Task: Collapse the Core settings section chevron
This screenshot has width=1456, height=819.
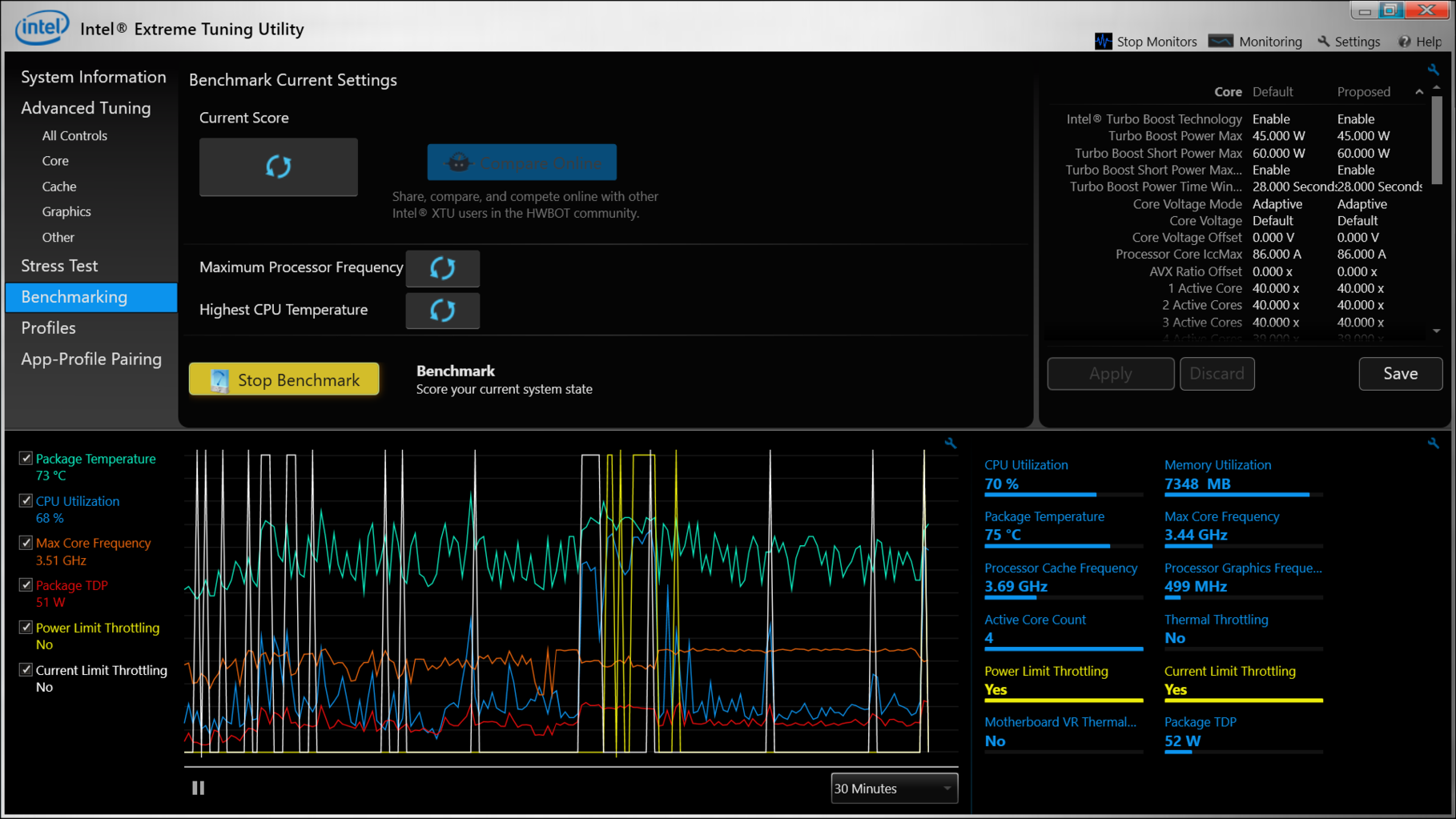Action: (x=1419, y=92)
